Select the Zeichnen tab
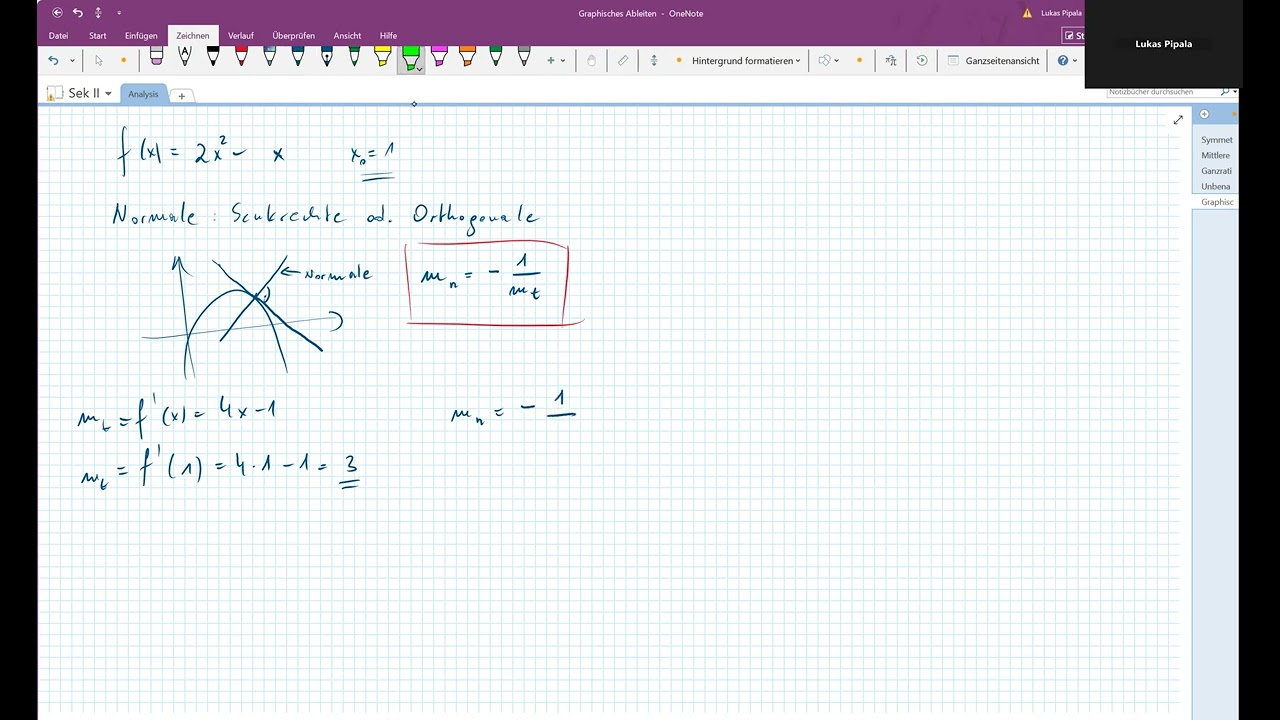This screenshot has height=720, width=1280. 193,36
